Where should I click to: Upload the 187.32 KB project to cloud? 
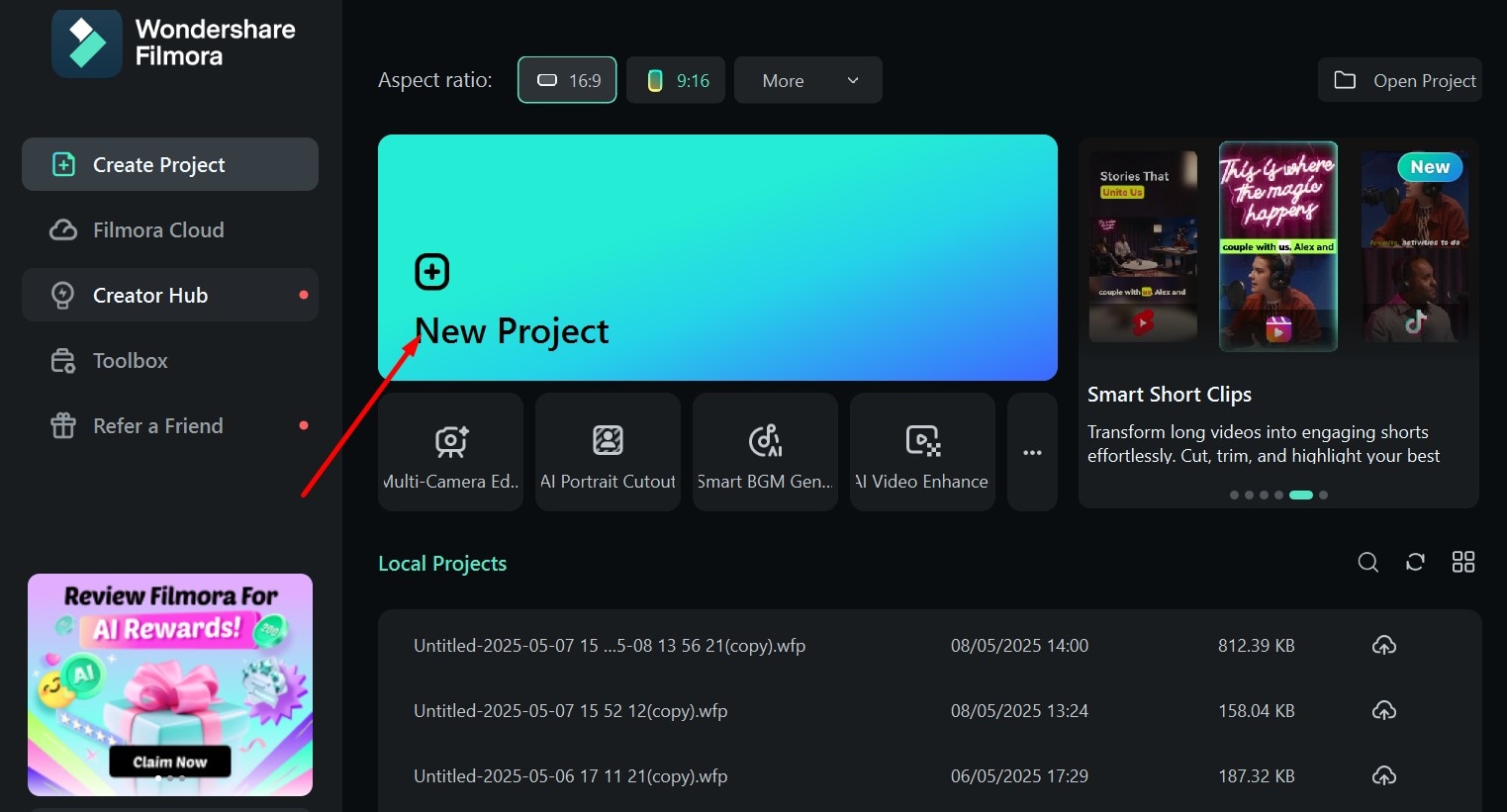coord(1384,776)
